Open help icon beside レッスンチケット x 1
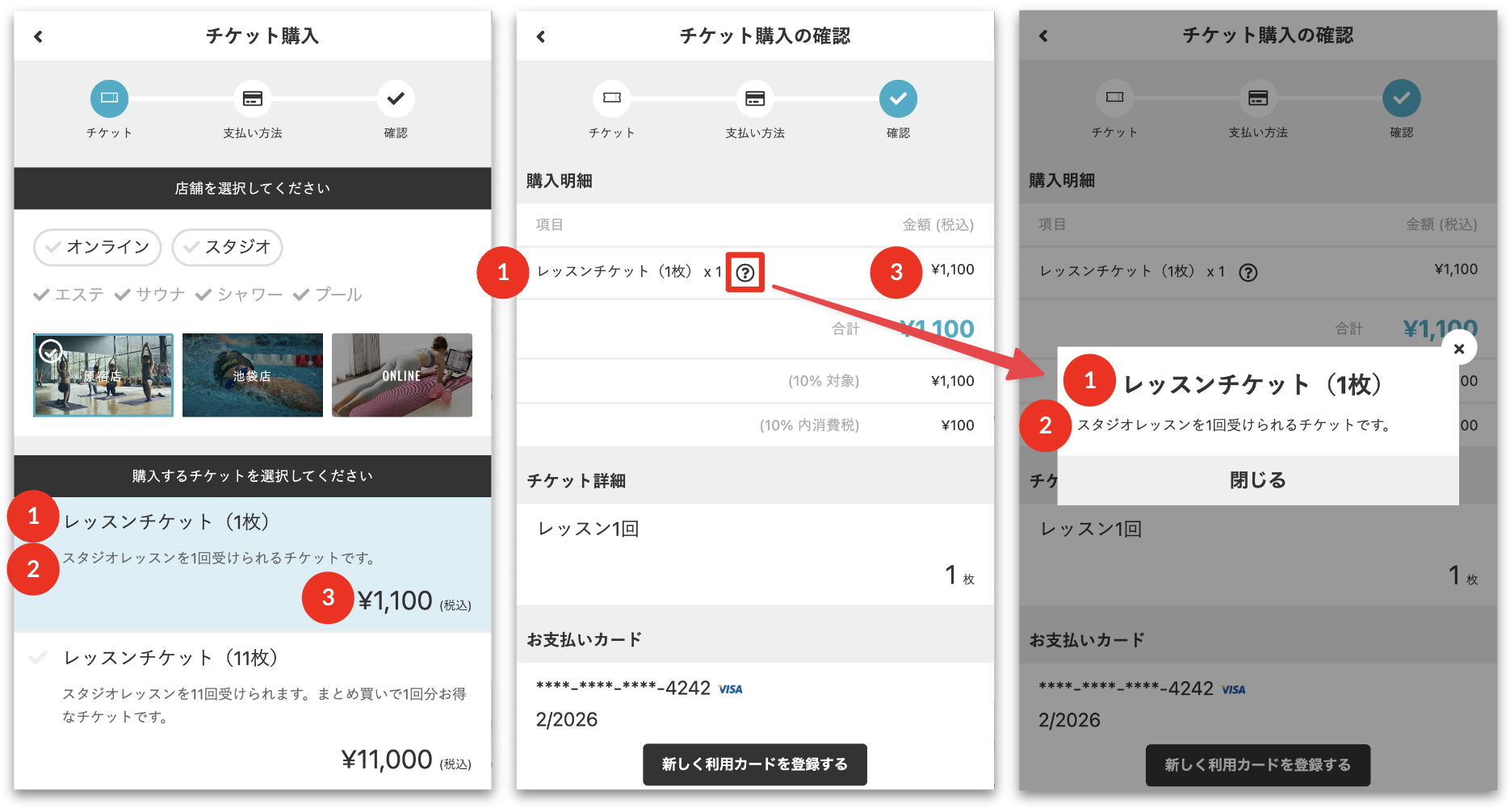 tap(745, 273)
